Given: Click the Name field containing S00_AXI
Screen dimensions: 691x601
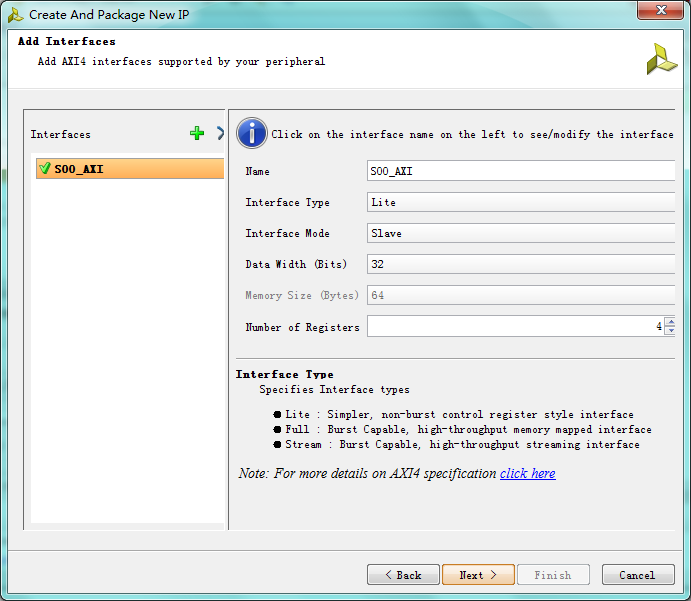Looking at the screenshot, I should tap(521, 171).
